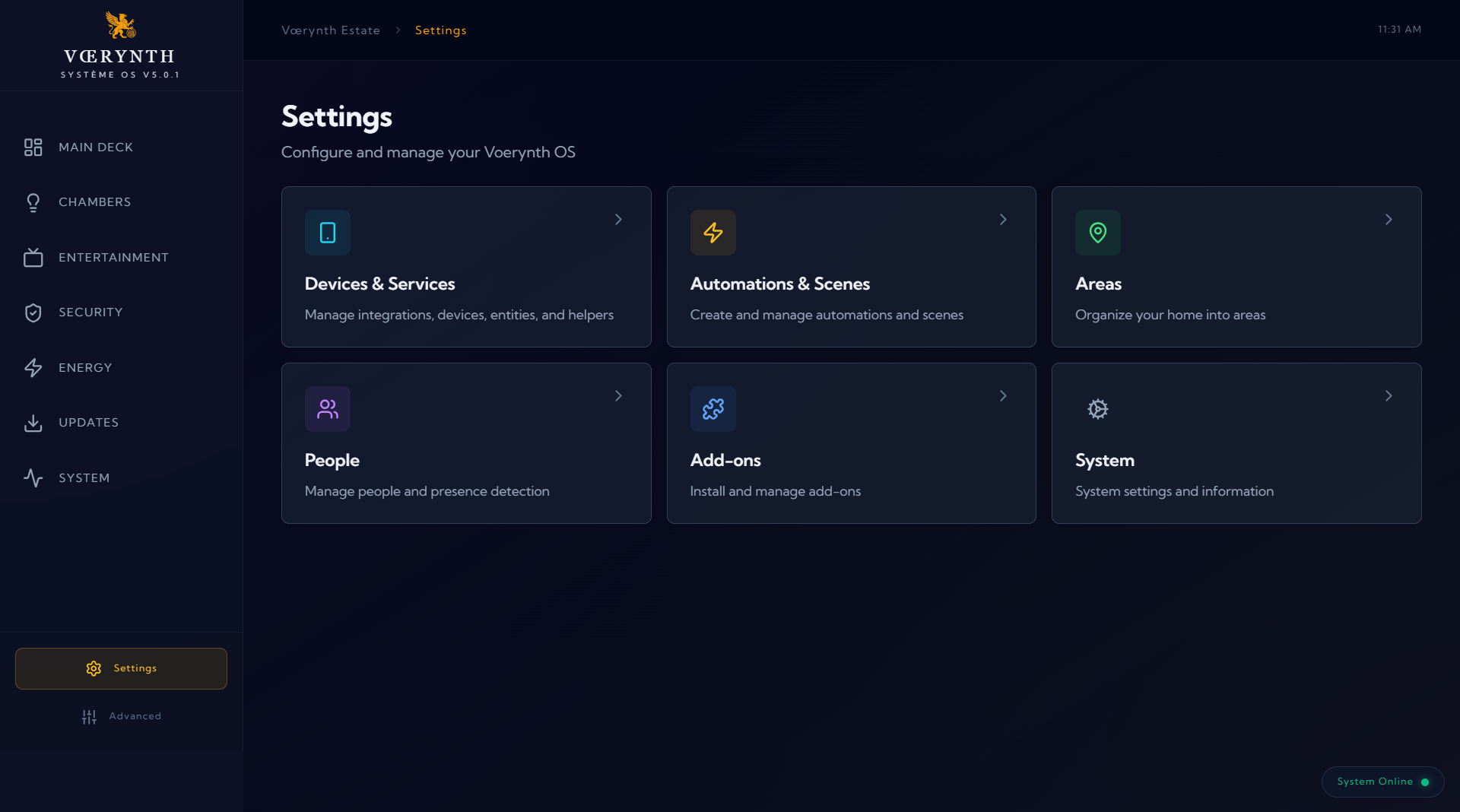Click the gear icon on System card
Viewport: 1460px width, 812px height.
pyautogui.click(x=1097, y=409)
